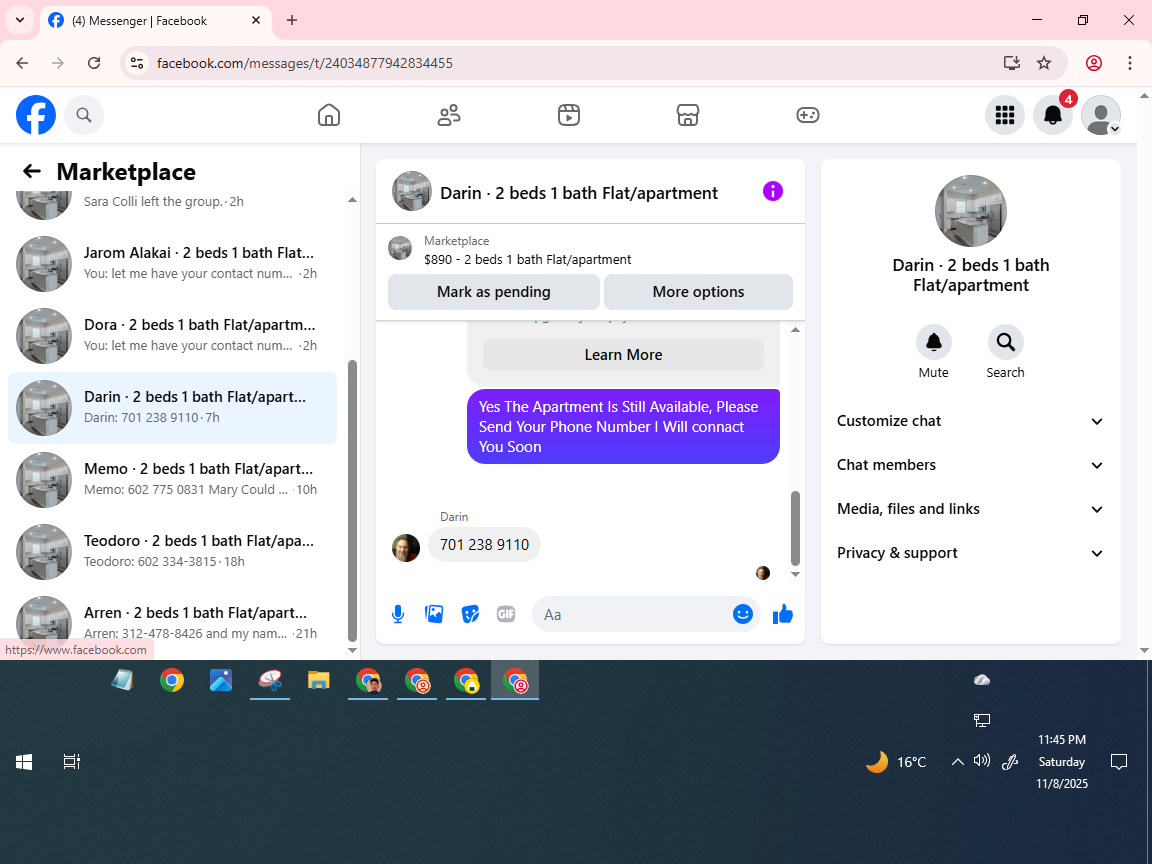Open the Friends icon in top navigation
1152x864 pixels.
(x=449, y=115)
